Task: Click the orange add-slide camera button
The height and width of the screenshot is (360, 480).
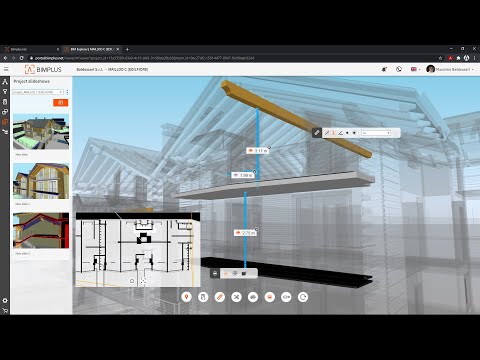Action: 60,103
